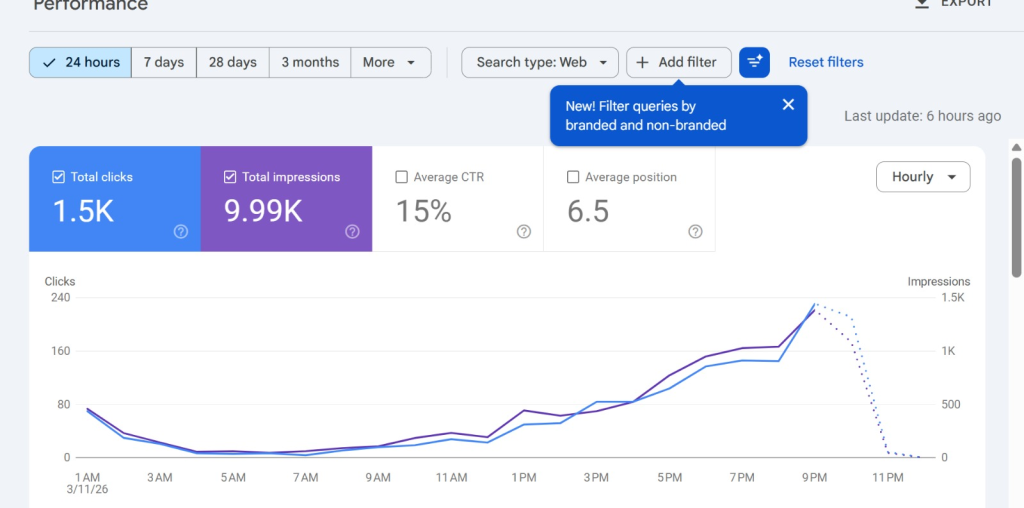Click the EXPORT button text

click(x=967, y=3)
